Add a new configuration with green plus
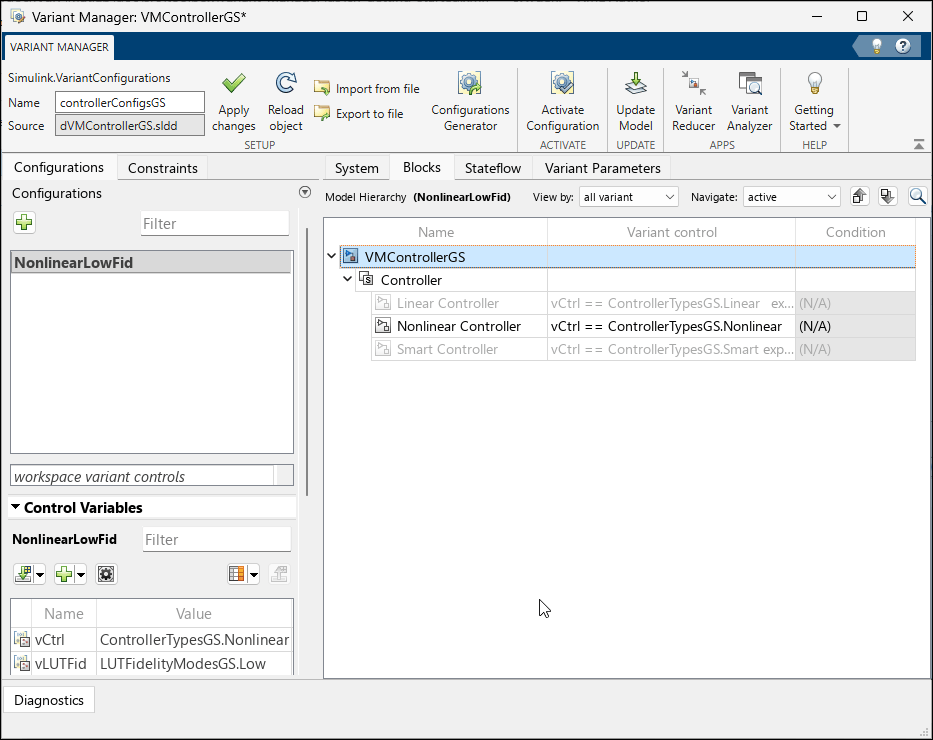933x740 pixels. click(x=24, y=222)
